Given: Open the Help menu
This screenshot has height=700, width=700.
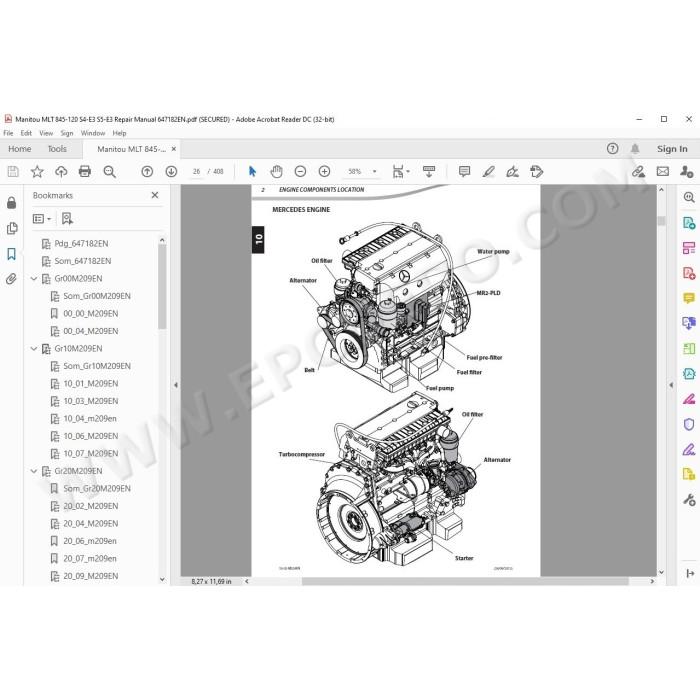Looking at the screenshot, I should click(x=119, y=133).
